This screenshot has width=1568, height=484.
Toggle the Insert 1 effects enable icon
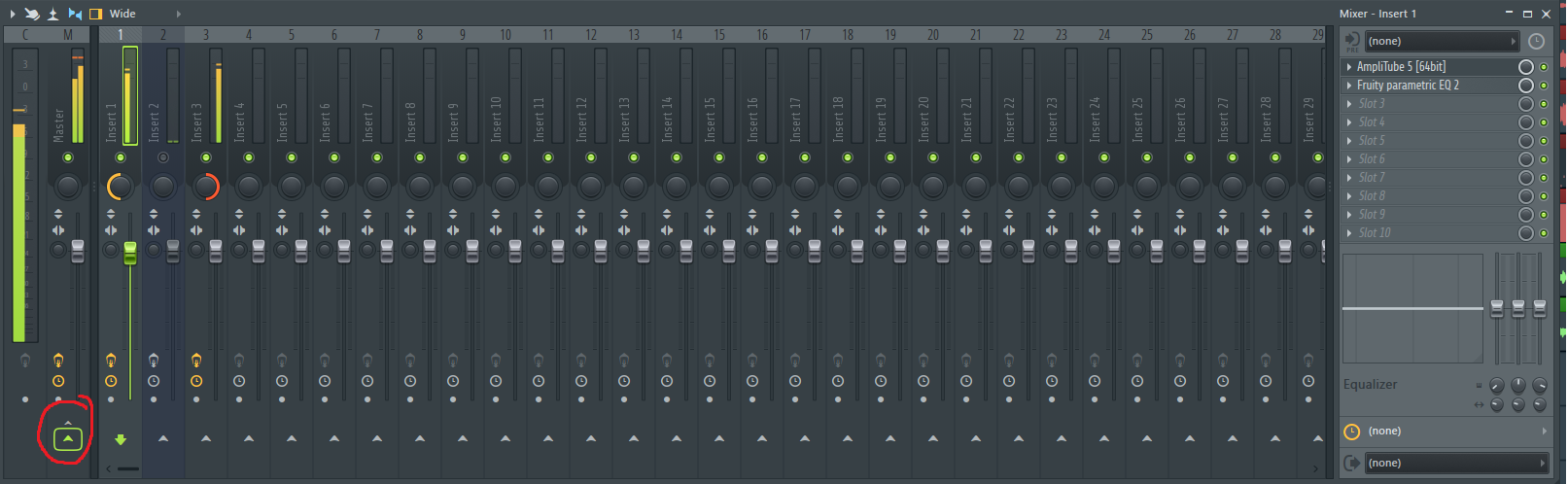click(111, 362)
